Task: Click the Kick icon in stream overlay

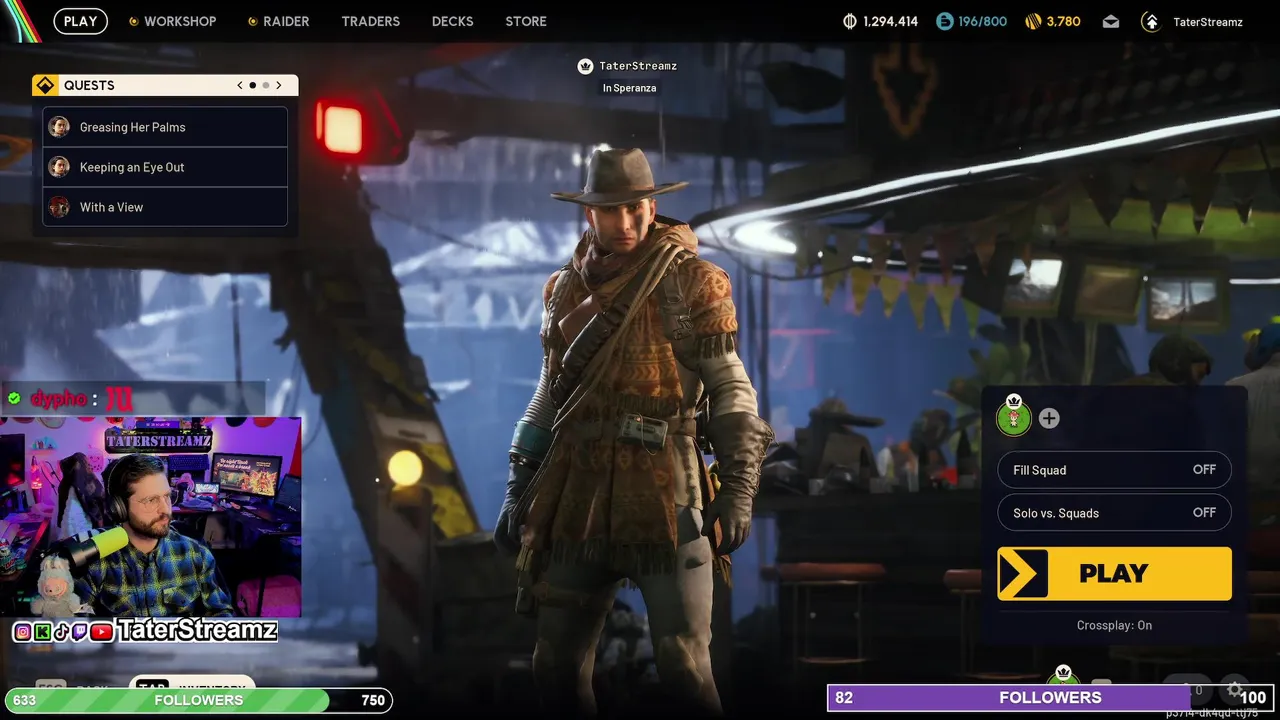Action: (x=42, y=632)
